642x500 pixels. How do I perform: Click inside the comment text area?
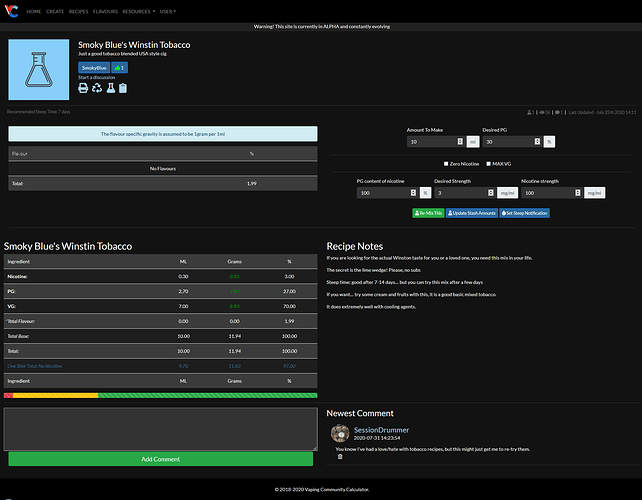(160, 429)
